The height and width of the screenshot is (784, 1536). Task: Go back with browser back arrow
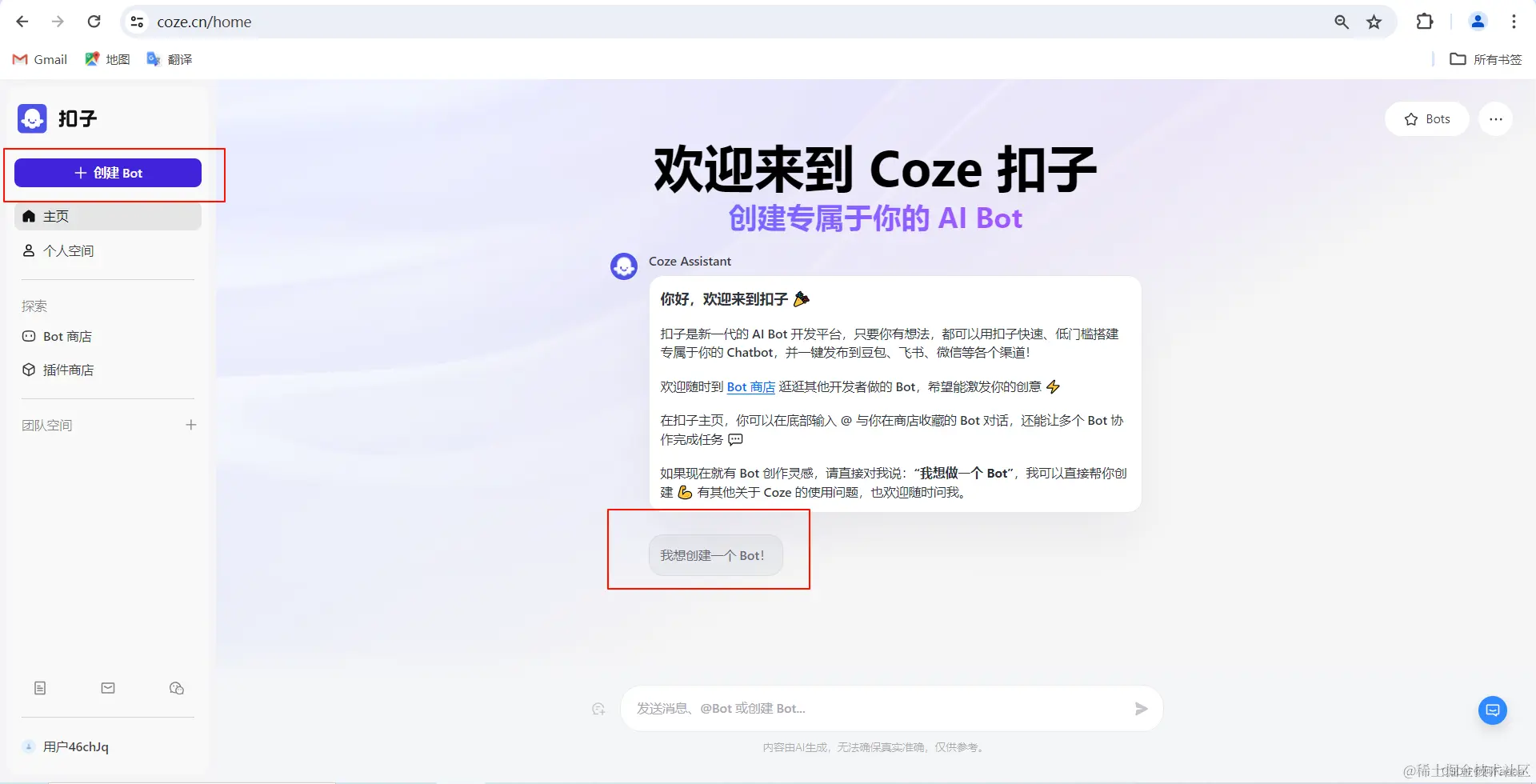(x=22, y=22)
